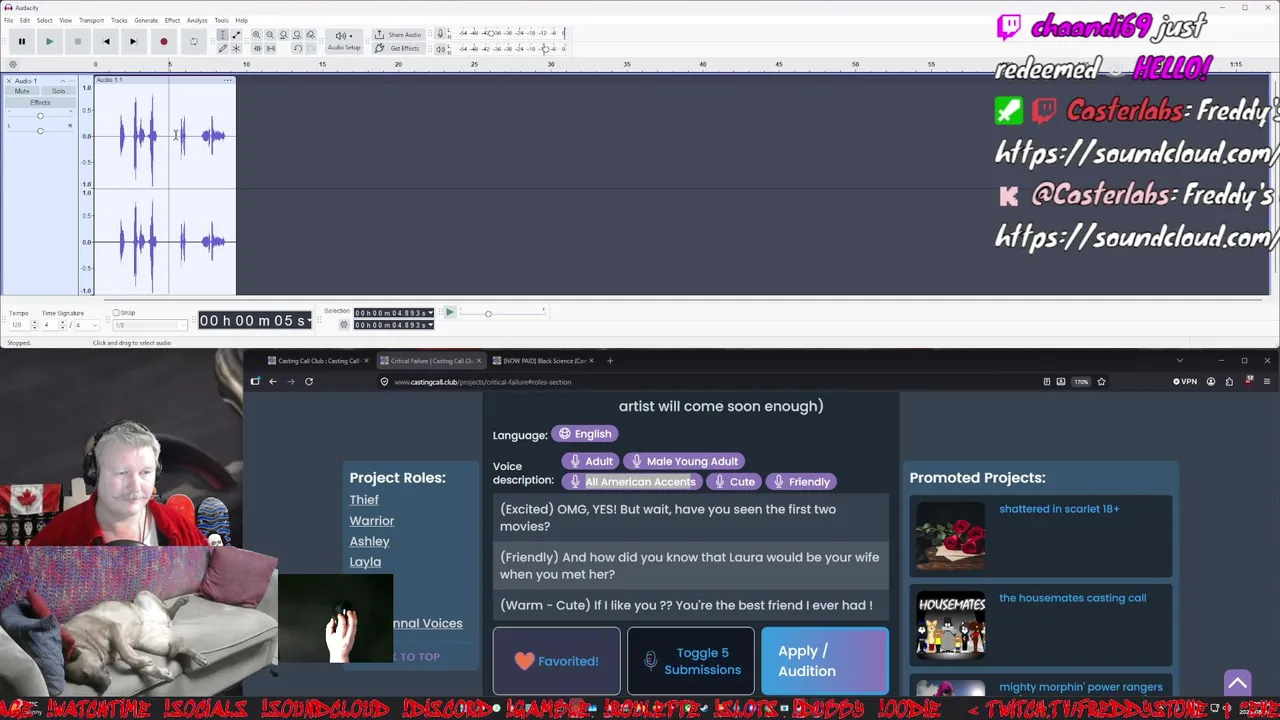Reload the castingcall.club page
The image size is (1280, 720).
click(x=309, y=381)
